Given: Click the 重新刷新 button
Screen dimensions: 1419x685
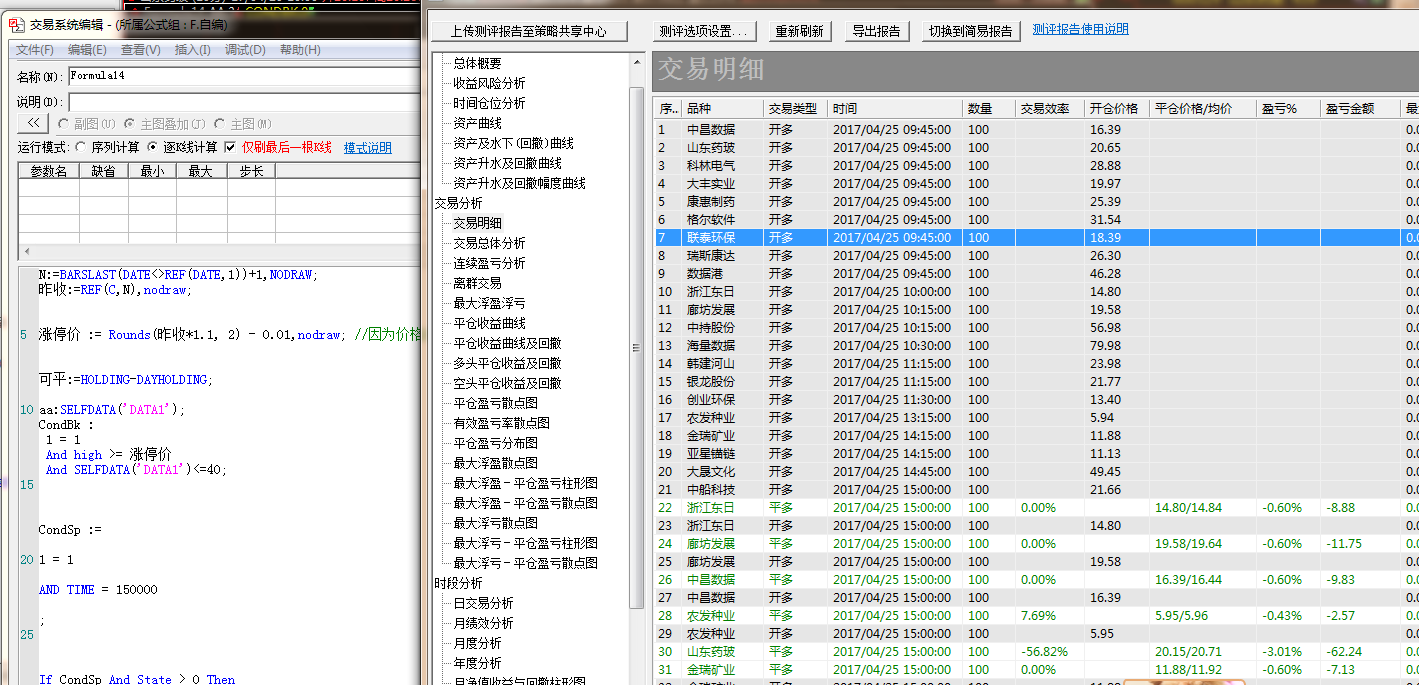Looking at the screenshot, I should (x=800, y=31).
